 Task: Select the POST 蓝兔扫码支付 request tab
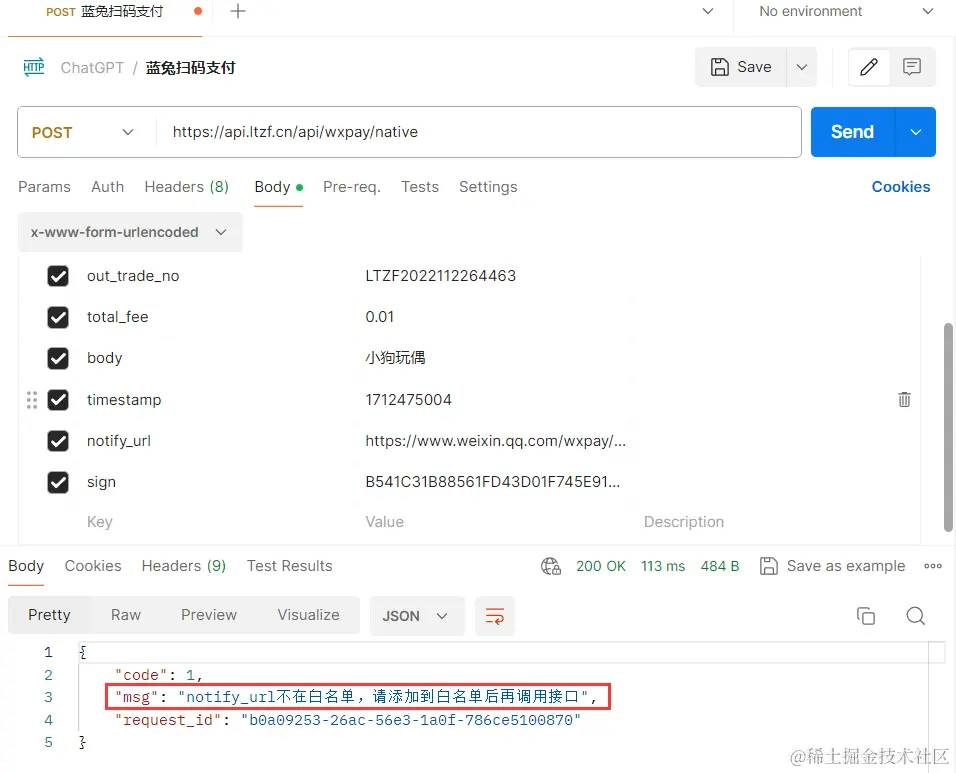click(x=104, y=12)
